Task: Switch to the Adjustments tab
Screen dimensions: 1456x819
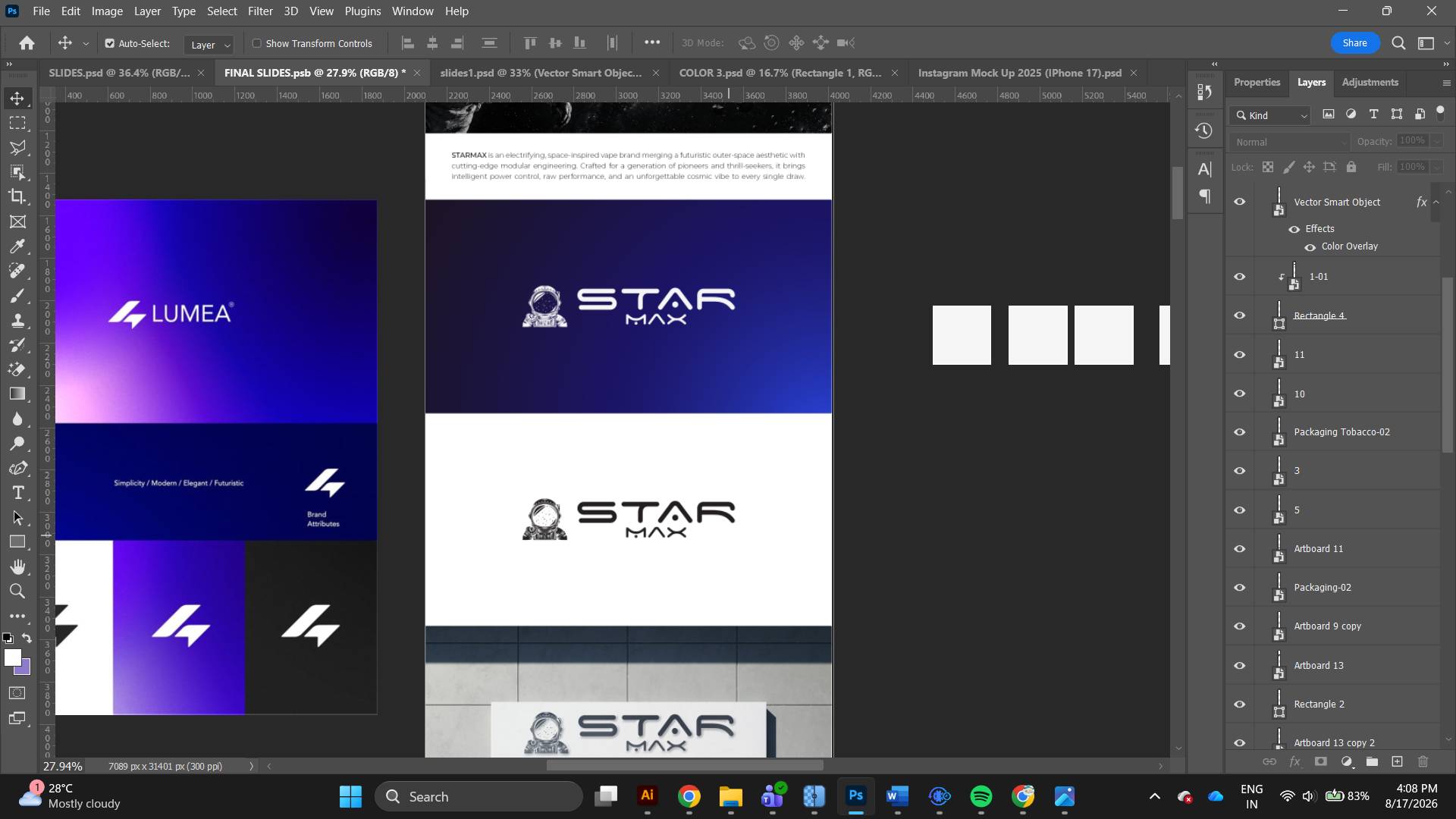Action: (x=1370, y=82)
